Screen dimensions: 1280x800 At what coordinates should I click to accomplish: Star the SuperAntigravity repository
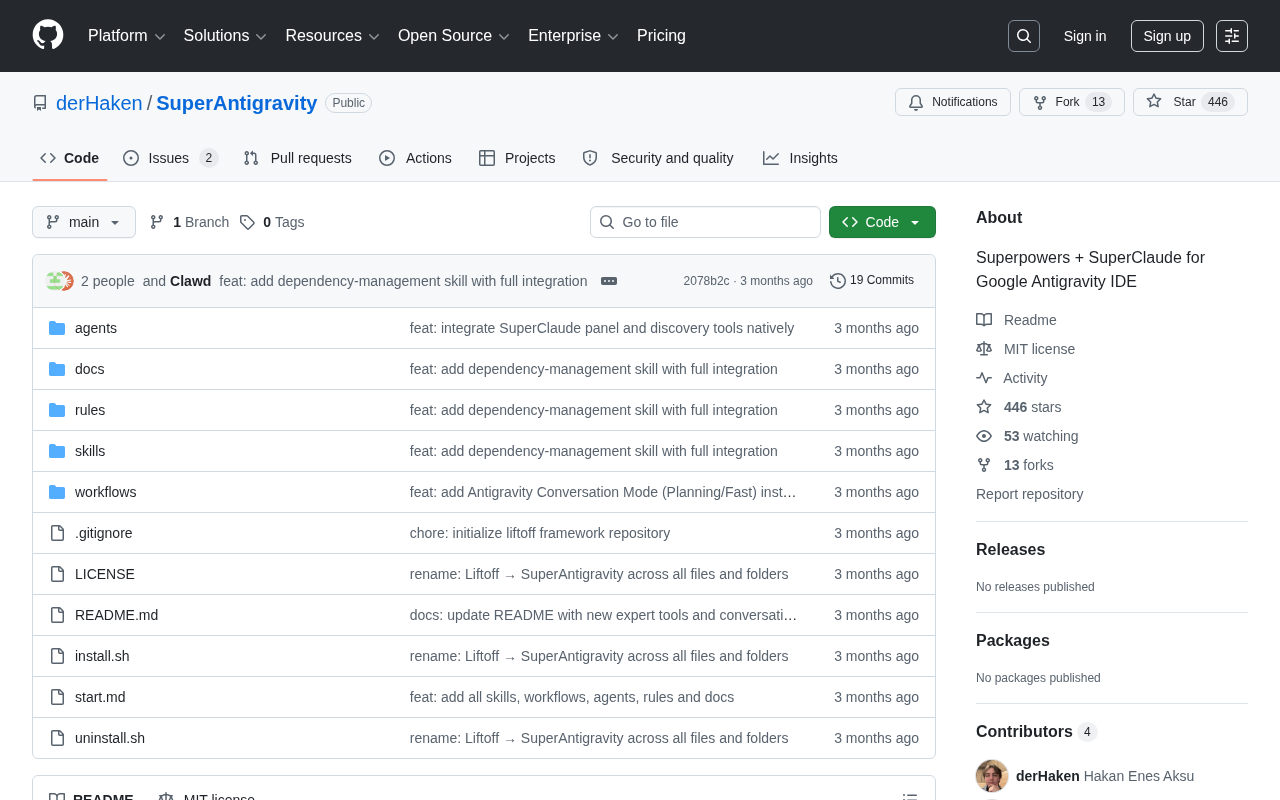(1190, 102)
